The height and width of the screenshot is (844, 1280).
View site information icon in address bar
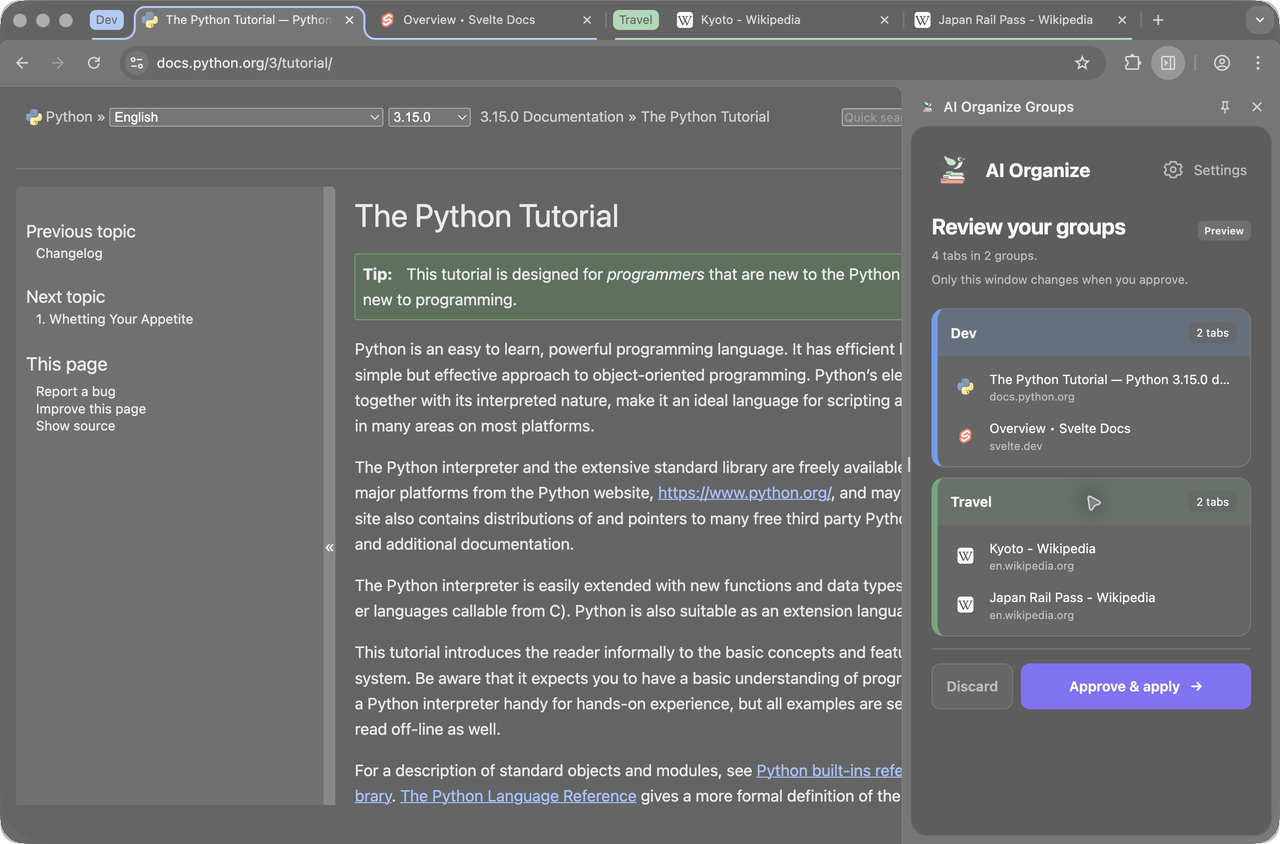(x=137, y=63)
